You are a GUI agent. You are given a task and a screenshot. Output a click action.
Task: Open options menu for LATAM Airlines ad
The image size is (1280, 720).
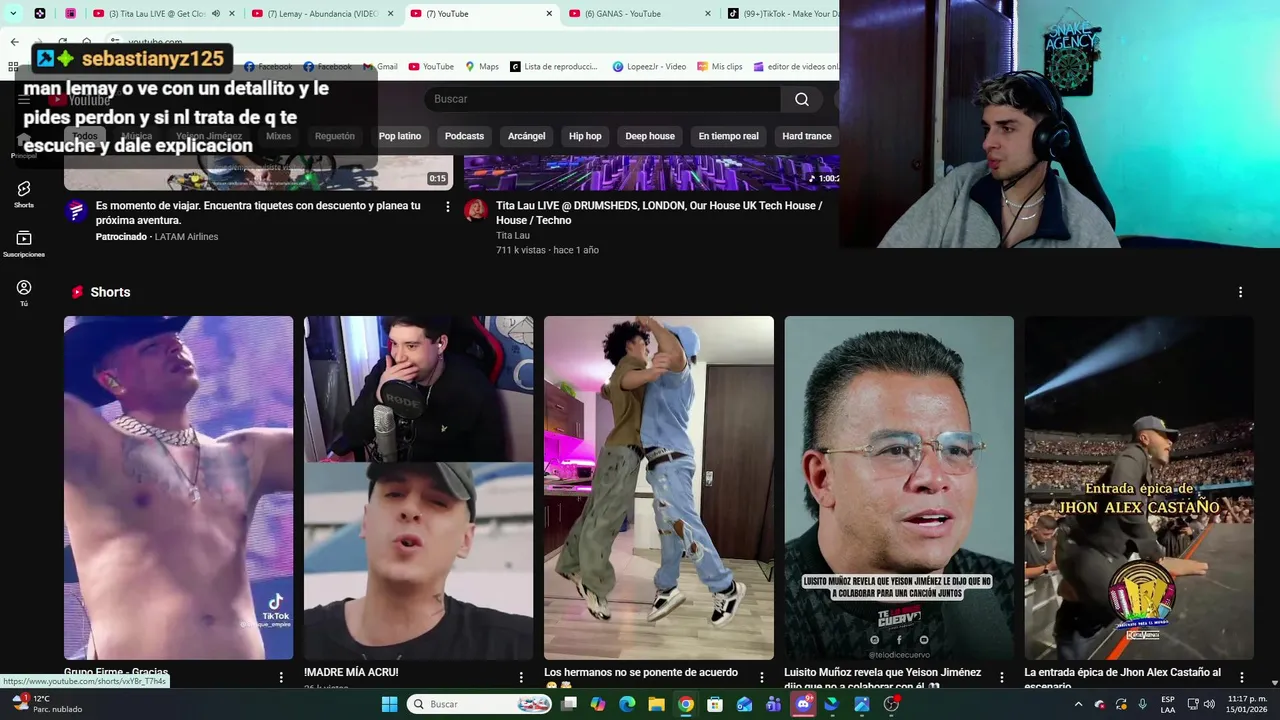pos(447,207)
